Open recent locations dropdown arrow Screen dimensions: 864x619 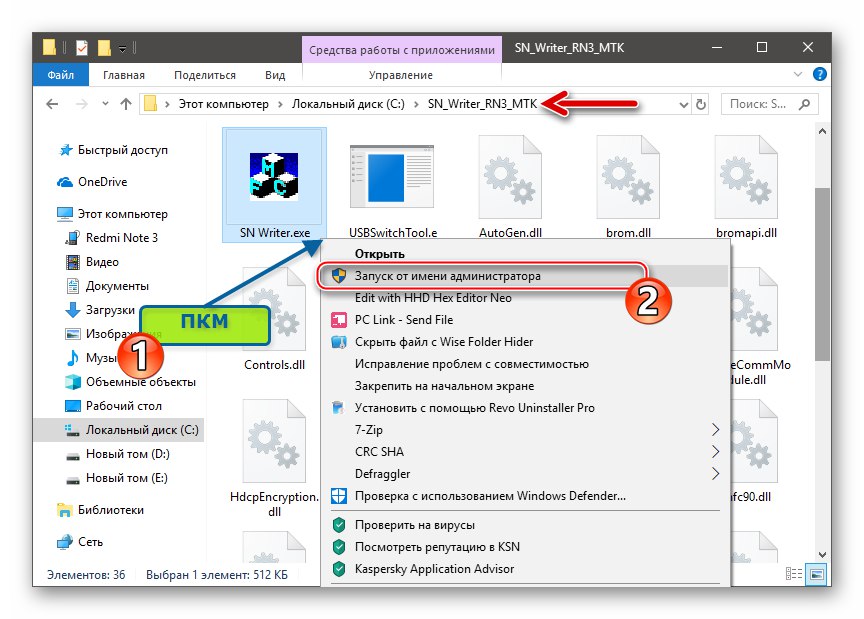[x=105, y=104]
